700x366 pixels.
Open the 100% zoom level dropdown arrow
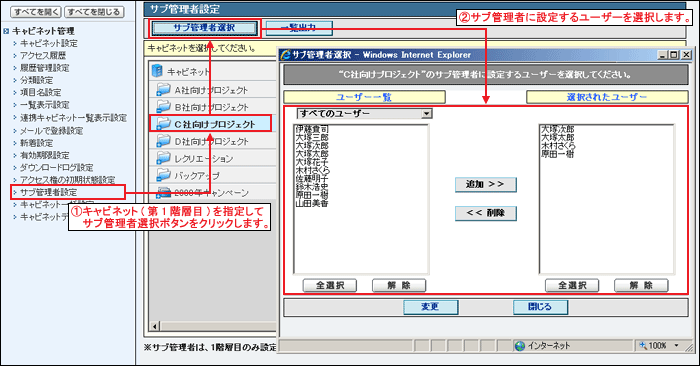676,345
